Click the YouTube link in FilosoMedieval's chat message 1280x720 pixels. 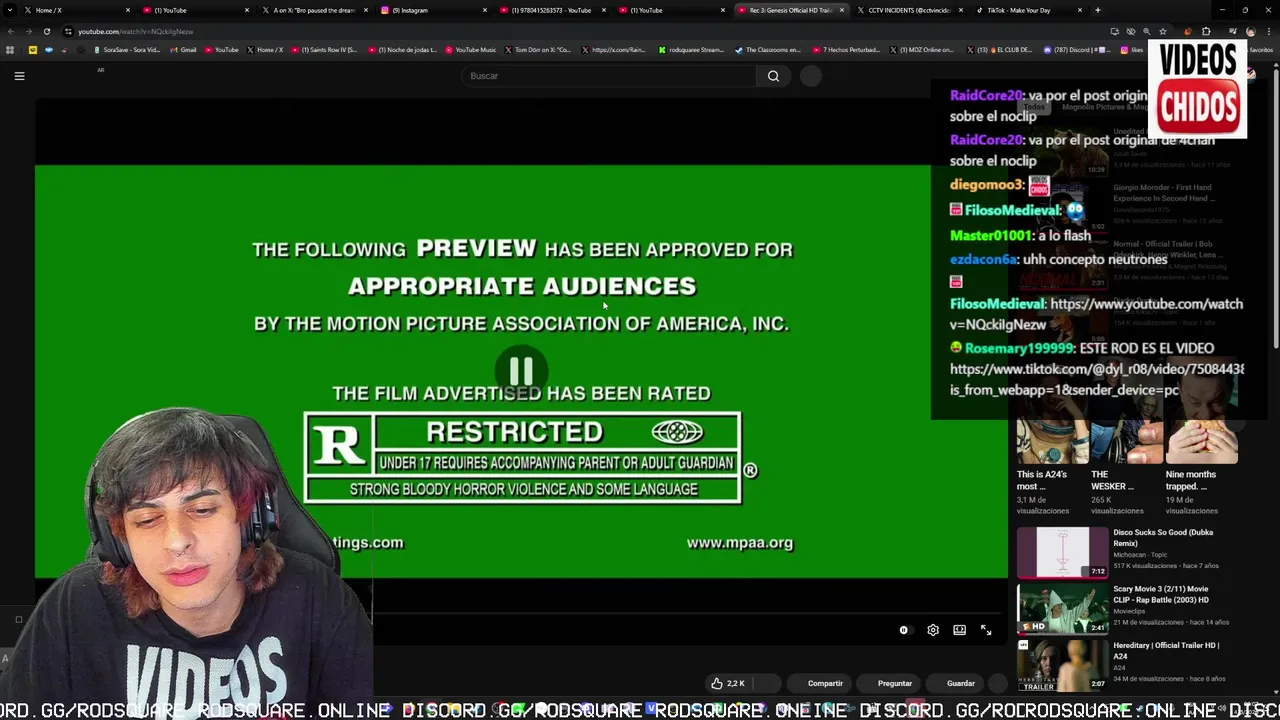[x=1096, y=314]
